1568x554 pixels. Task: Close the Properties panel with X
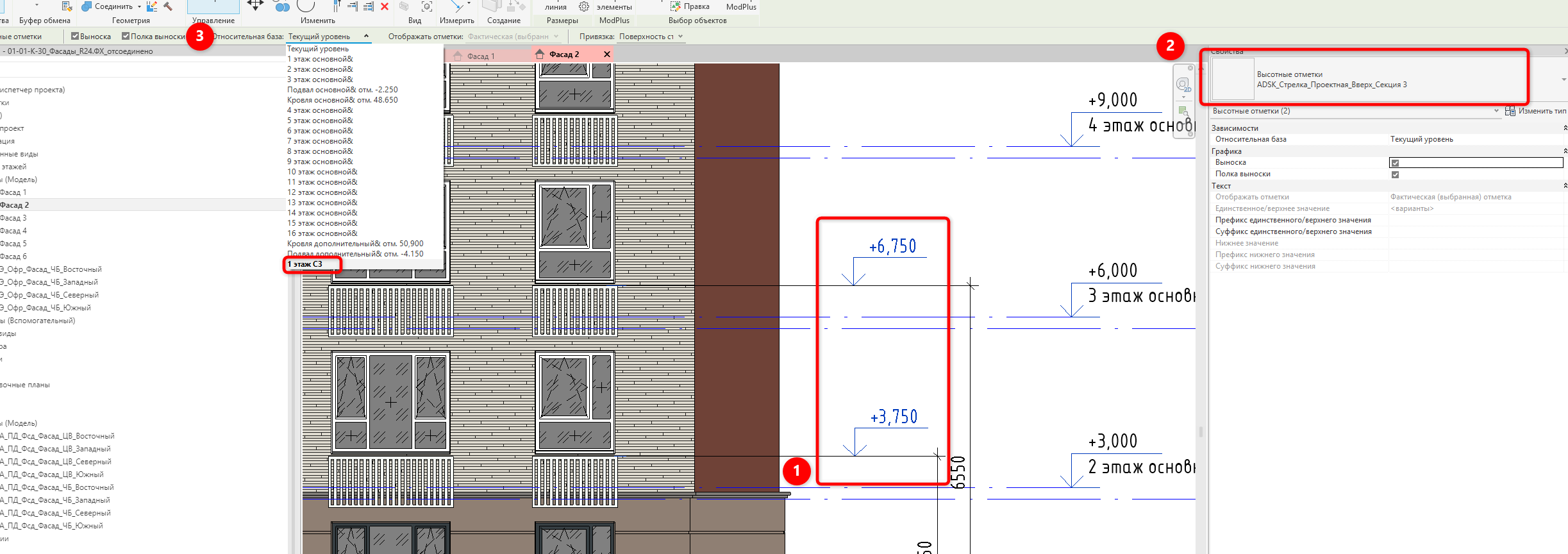(1565, 51)
